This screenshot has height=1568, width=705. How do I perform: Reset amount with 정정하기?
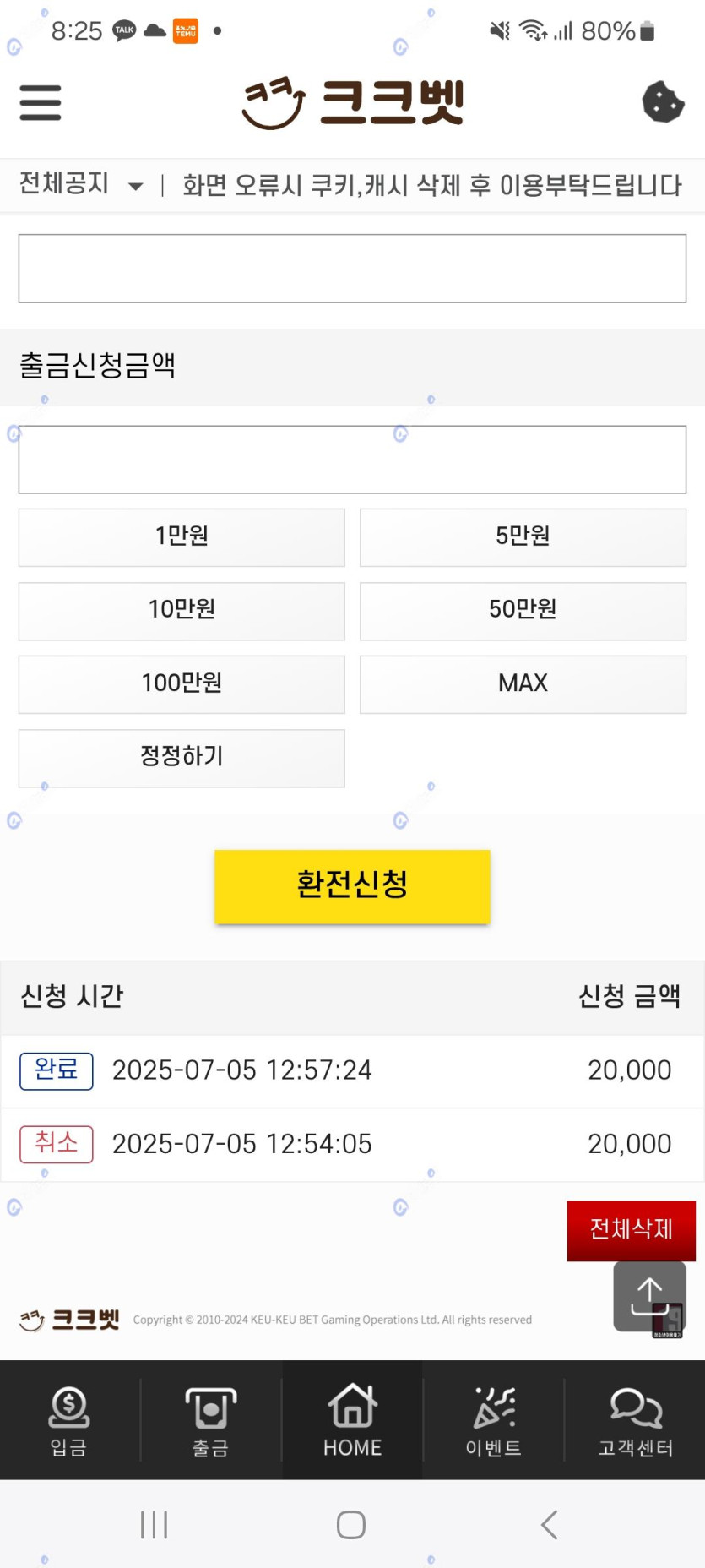coord(182,757)
